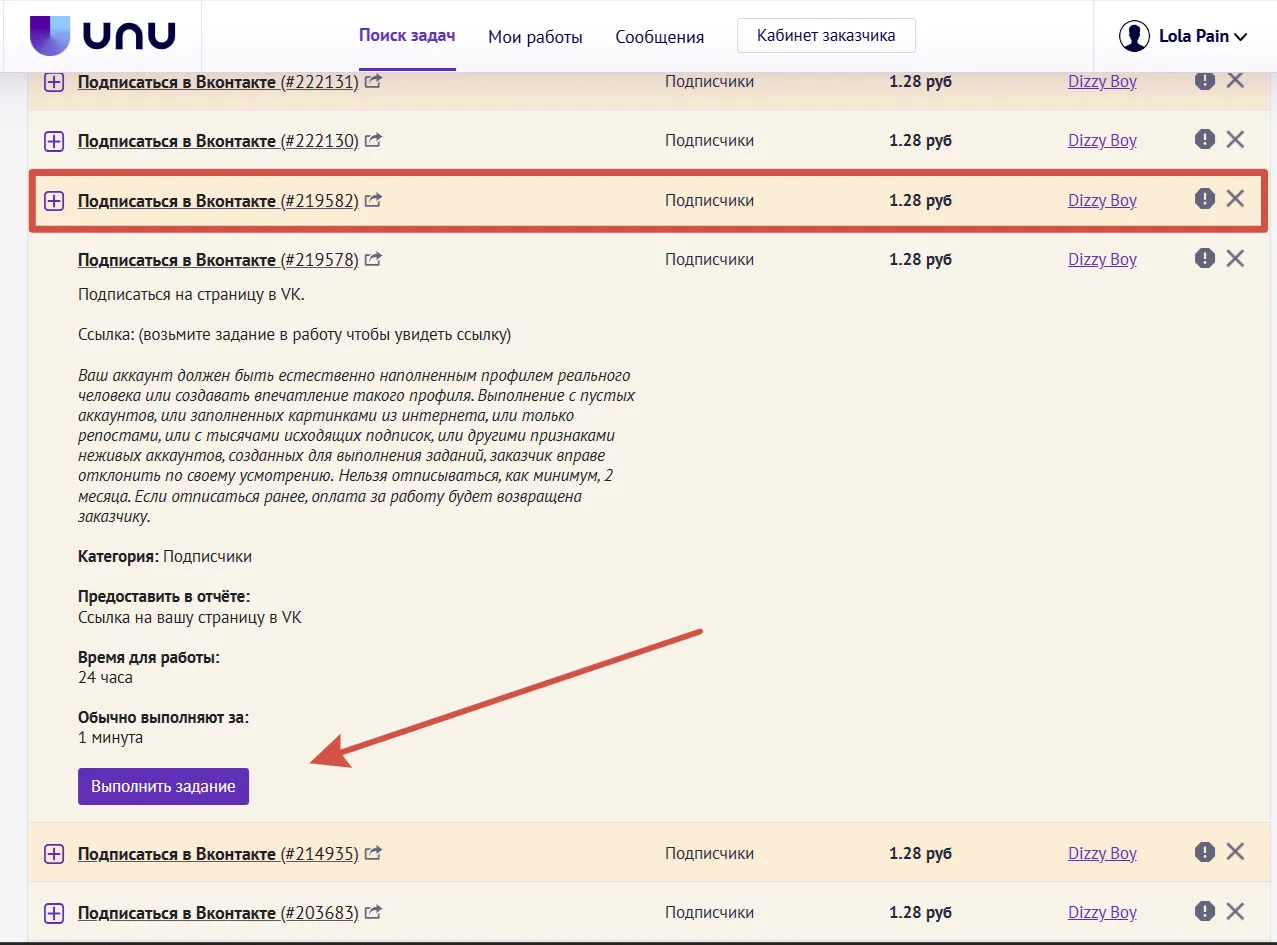
Task: Expand task #203683 with plus icon
Action: [54, 913]
